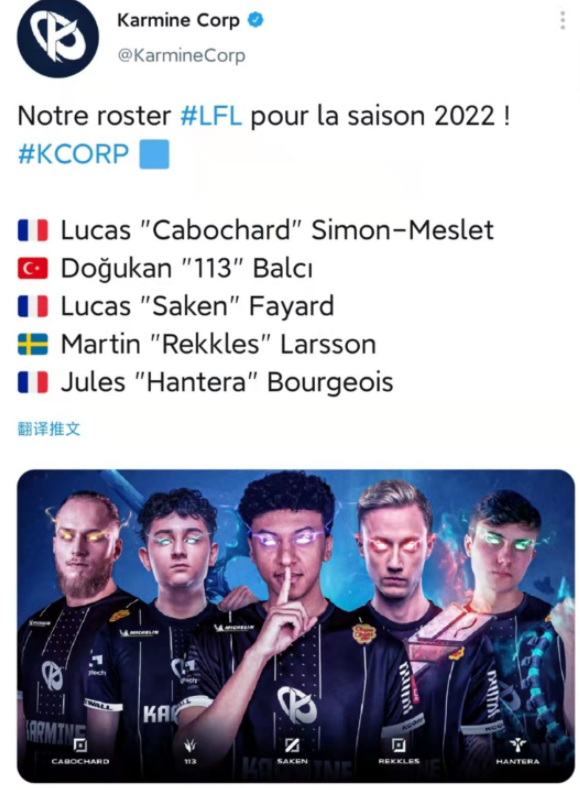Click the blue square emoji after #KCORP
Viewport: 580px width, 790px height.
154,154
